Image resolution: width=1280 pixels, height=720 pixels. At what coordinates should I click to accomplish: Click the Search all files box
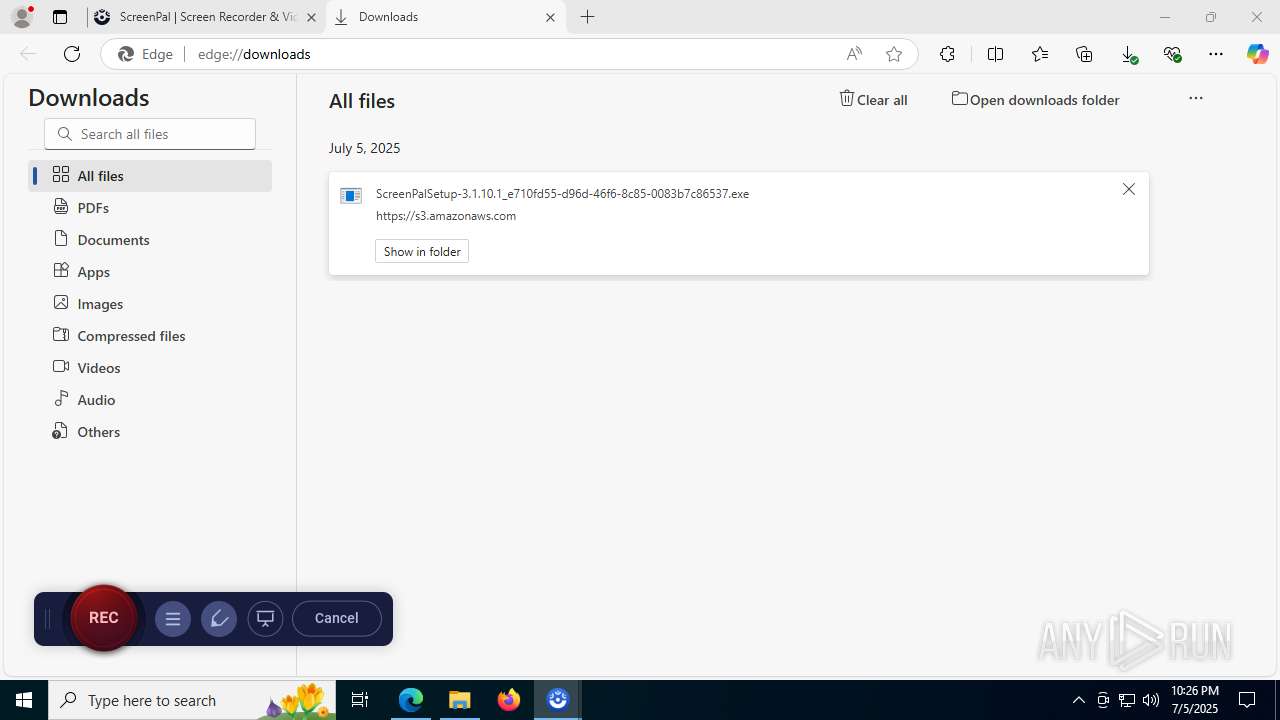click(150, 134)
